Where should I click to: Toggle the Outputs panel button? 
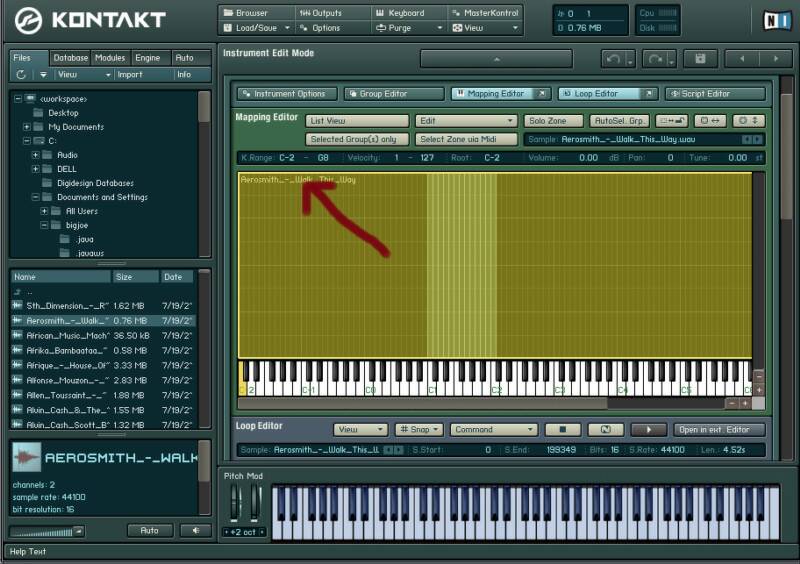pyautogui.click(x=333, y=13)
